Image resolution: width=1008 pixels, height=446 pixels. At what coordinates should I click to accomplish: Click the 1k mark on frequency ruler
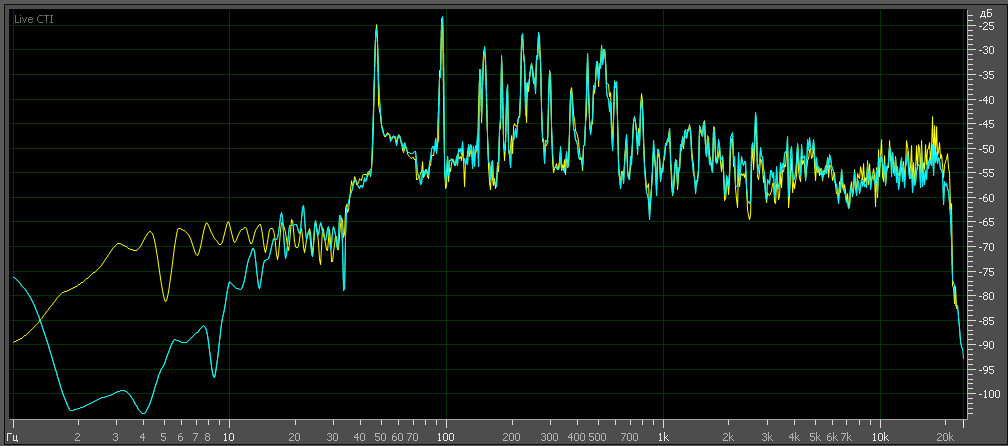pyautogui.click(x=663, y=437)
